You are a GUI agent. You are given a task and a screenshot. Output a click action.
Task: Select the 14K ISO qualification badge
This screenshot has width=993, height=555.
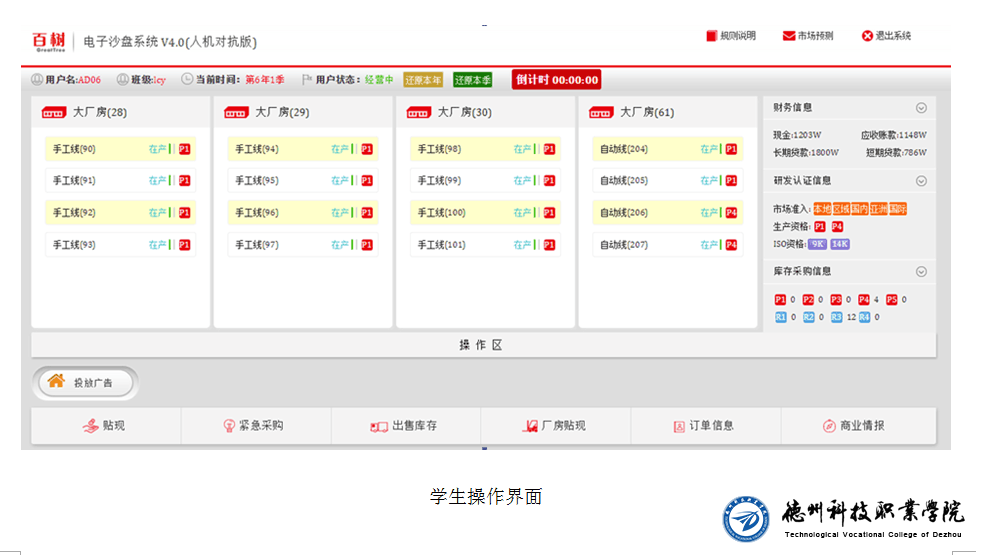coord(840,244)
